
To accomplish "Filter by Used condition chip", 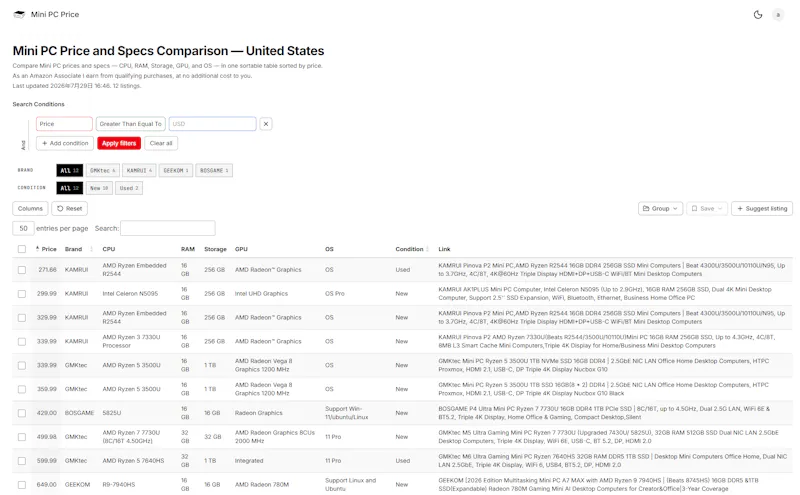I will pyautogui.click(x=129, y=188).
